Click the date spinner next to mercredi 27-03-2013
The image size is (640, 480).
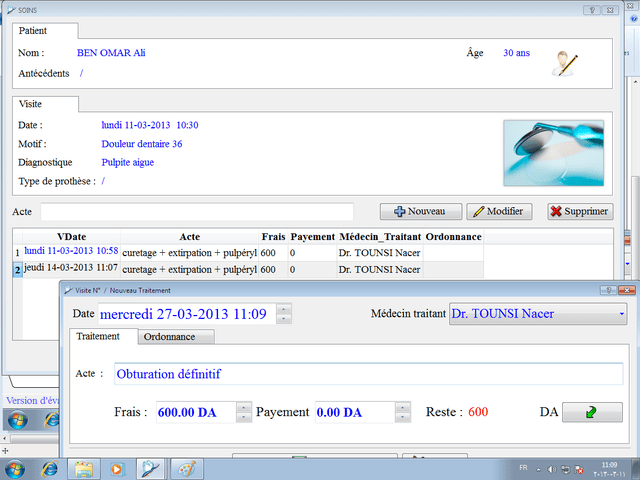point(283,314)
